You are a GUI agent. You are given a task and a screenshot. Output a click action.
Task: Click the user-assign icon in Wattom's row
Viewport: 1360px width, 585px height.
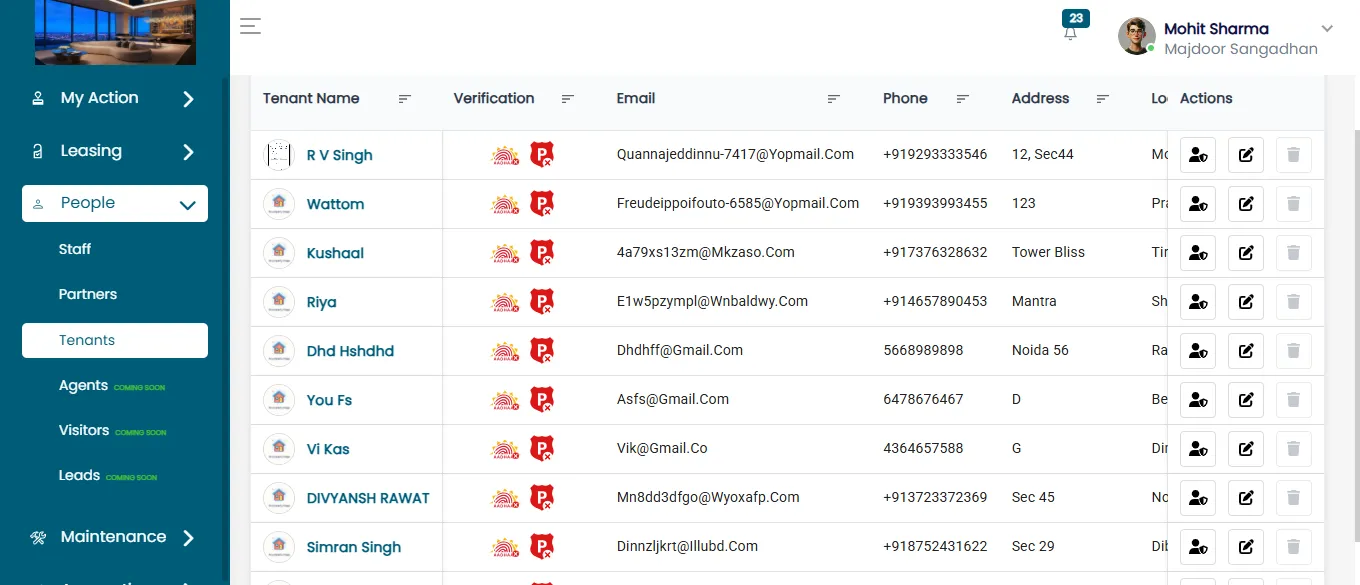(x=1198, y=204)
